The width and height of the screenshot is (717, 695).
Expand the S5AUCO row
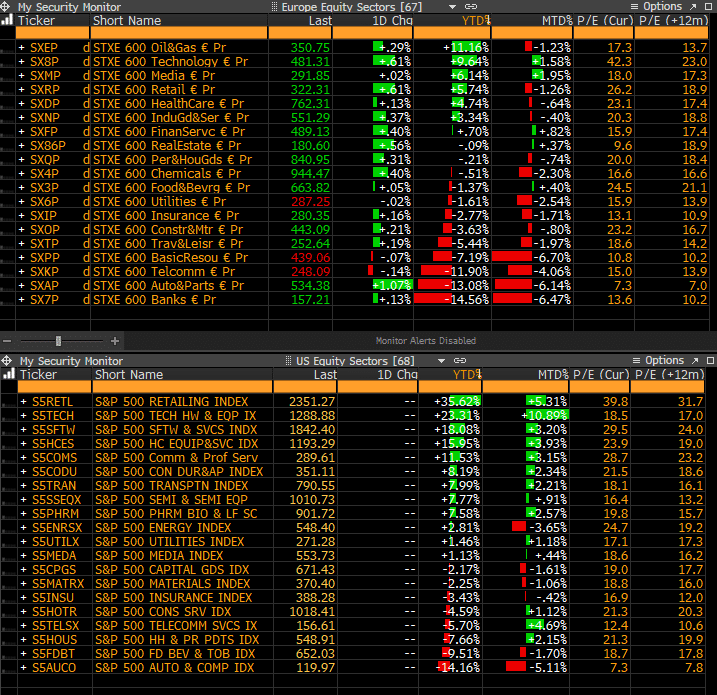(23, 668)
